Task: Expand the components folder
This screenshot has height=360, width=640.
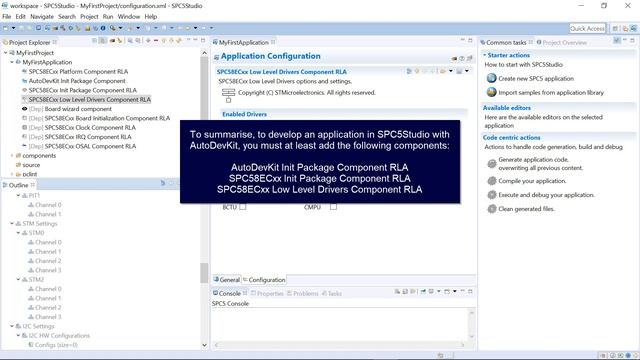Action: (x=12, y=156)
